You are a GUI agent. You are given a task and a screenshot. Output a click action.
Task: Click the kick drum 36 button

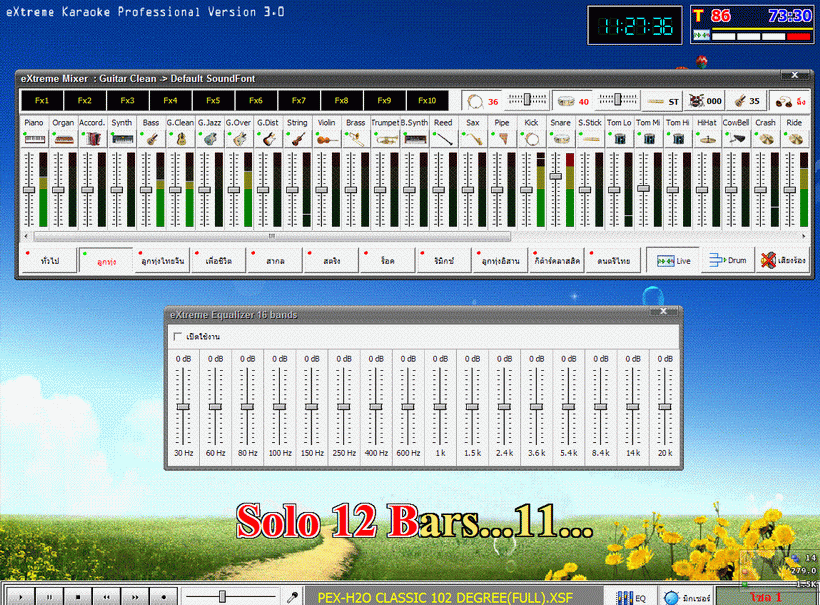(482, 101)
